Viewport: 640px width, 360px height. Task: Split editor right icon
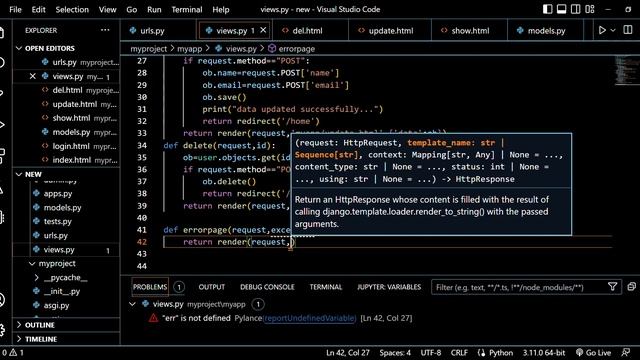(x=628, y=30)
